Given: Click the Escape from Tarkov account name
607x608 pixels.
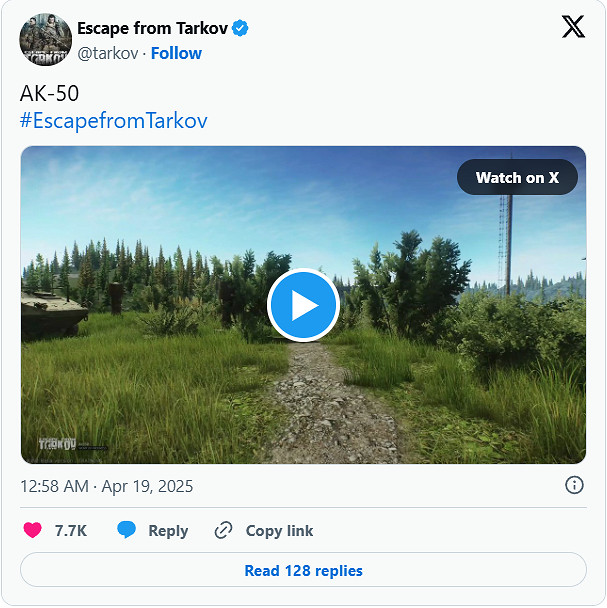Looking at the screenshot, I should (152, 28).
